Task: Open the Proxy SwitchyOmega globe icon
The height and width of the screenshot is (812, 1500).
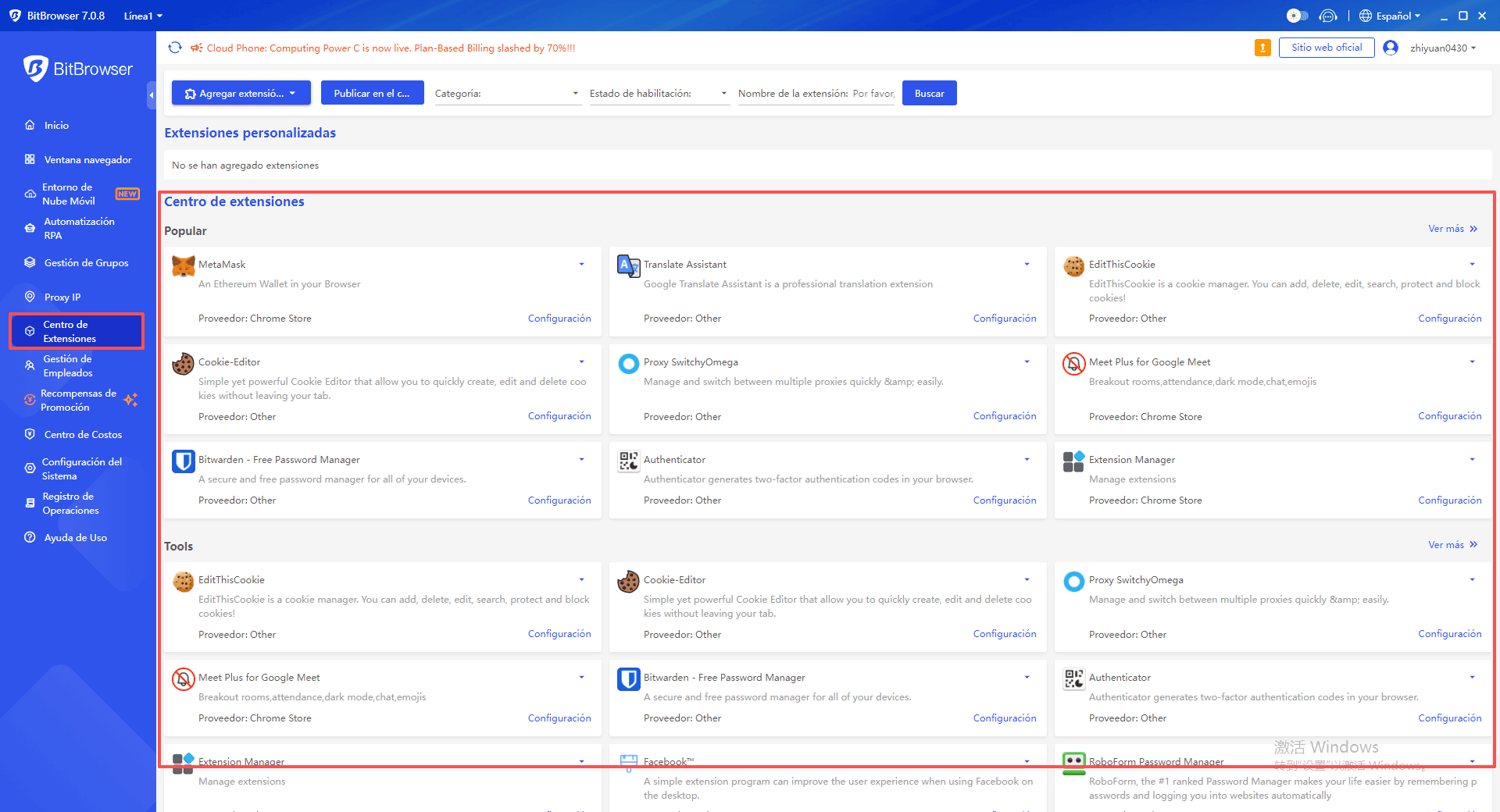Action: [x=628, y=364]
